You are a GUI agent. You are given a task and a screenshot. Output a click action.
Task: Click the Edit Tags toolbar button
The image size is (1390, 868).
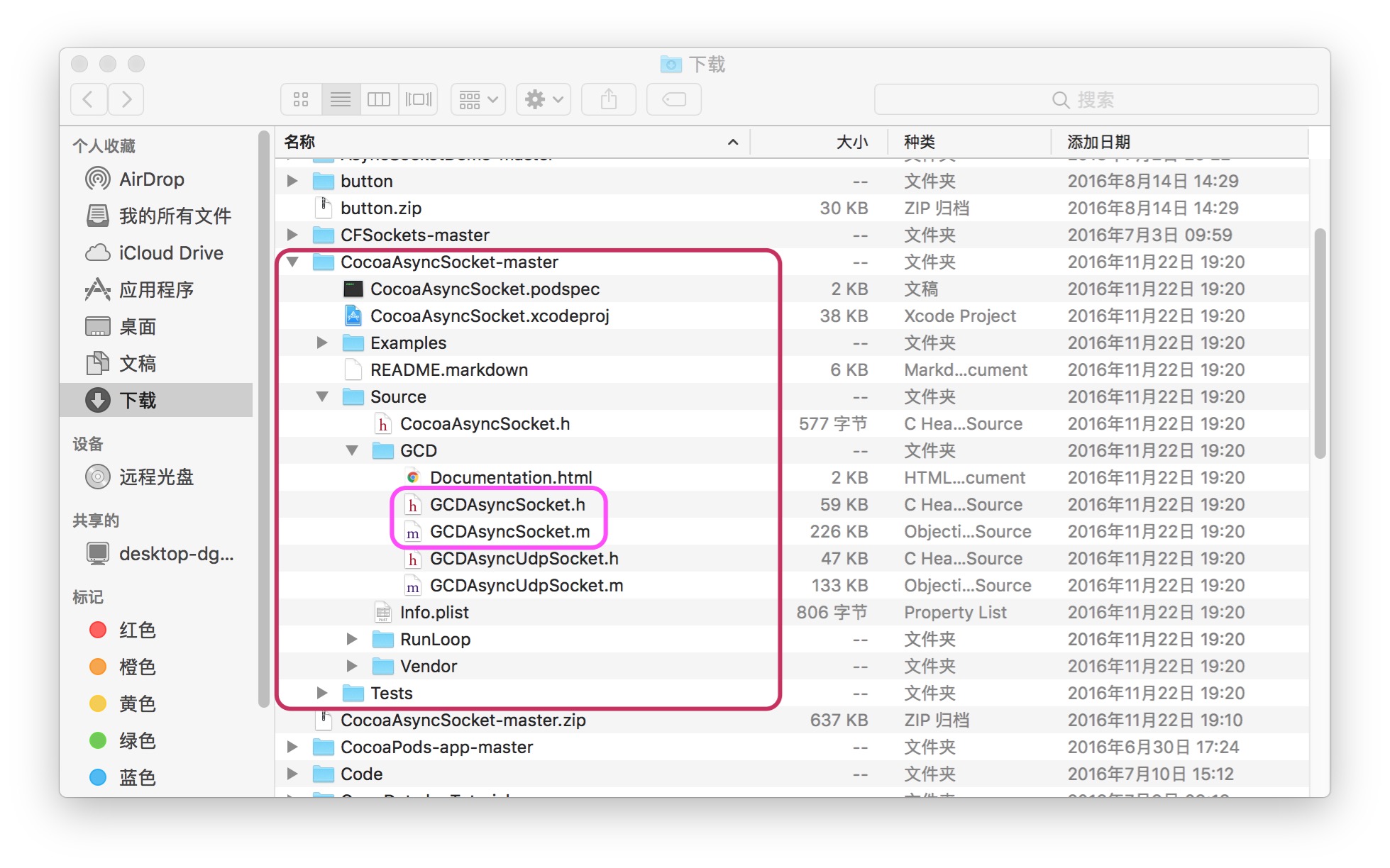tap(674, 99)
